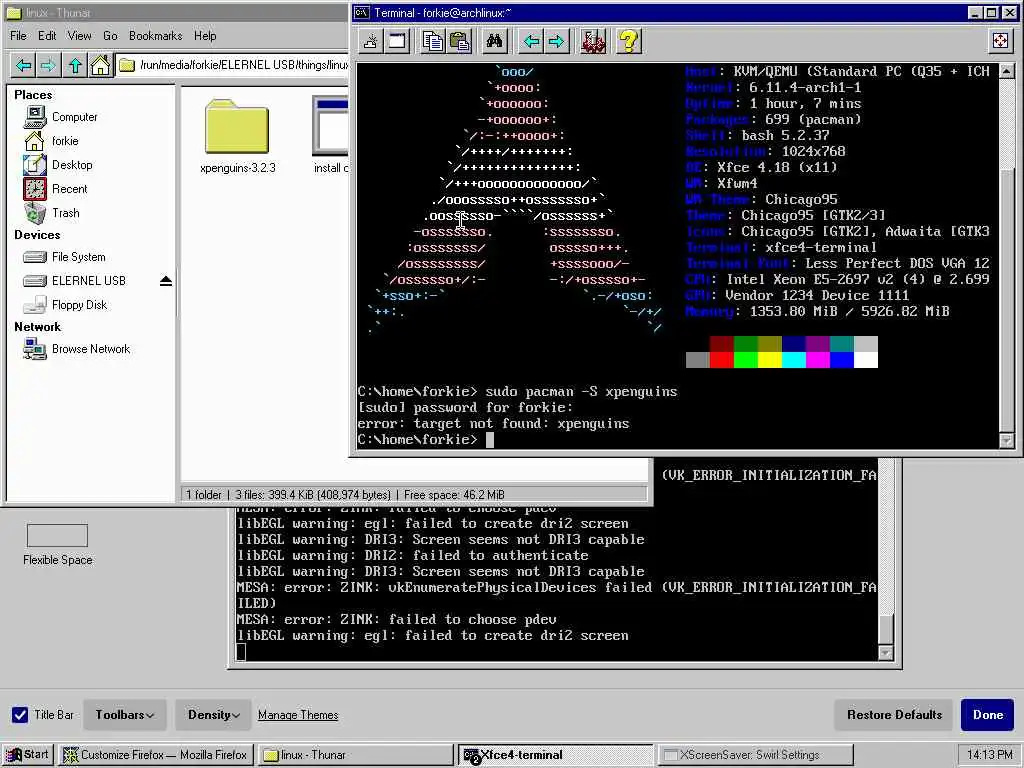Click the 'sudo pacman -S xpenguins' command text

pos(581,392)
